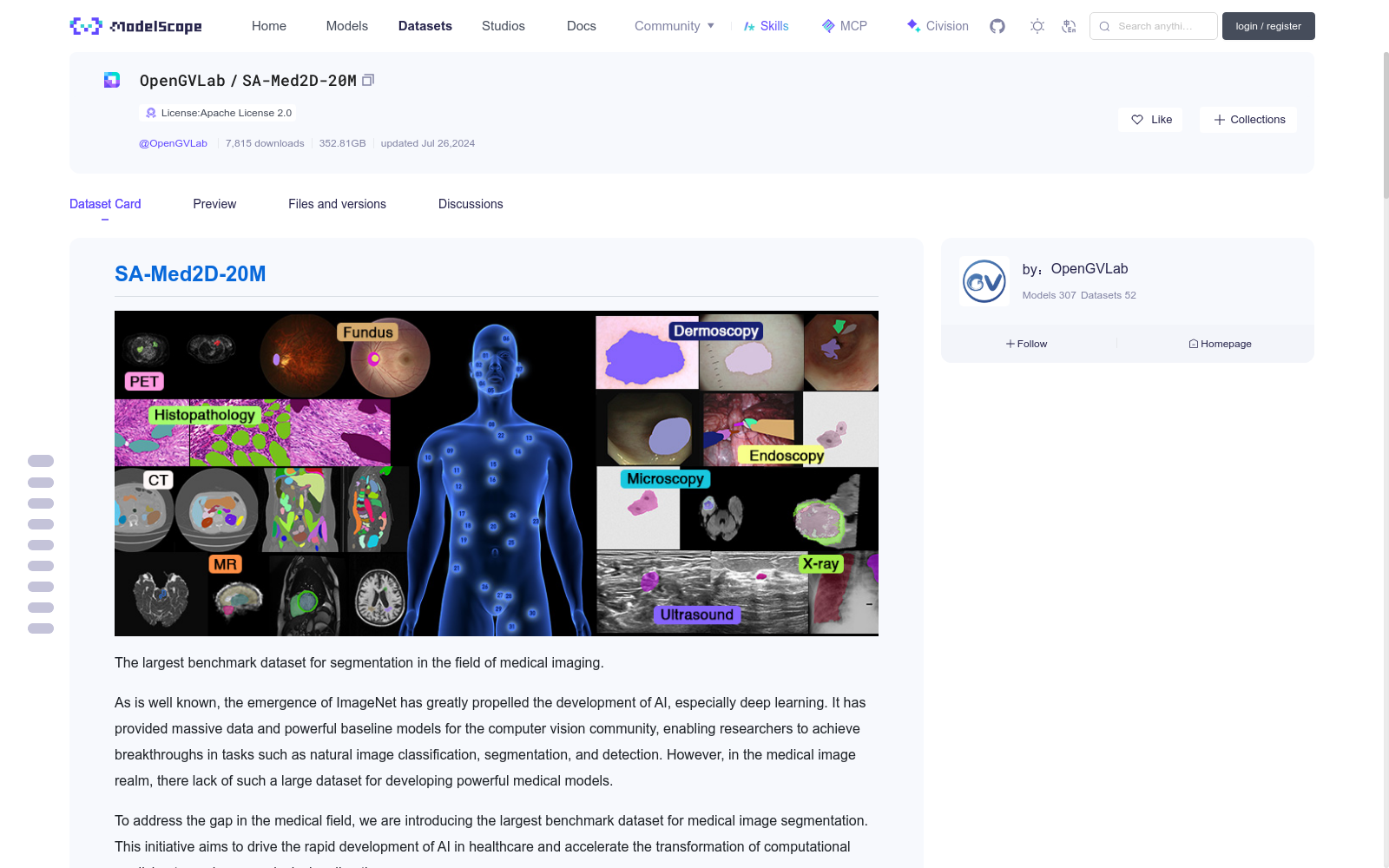Click the login / register button
The width and height of the screenshot is (1389, 868).
(1268, 26)
